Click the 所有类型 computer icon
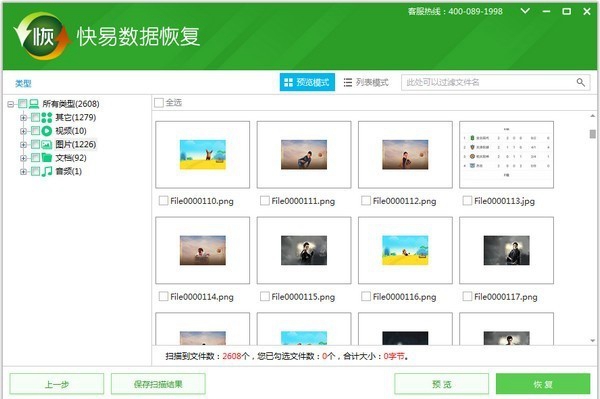Viewport: 600px width, 399px height. point(34,103)
